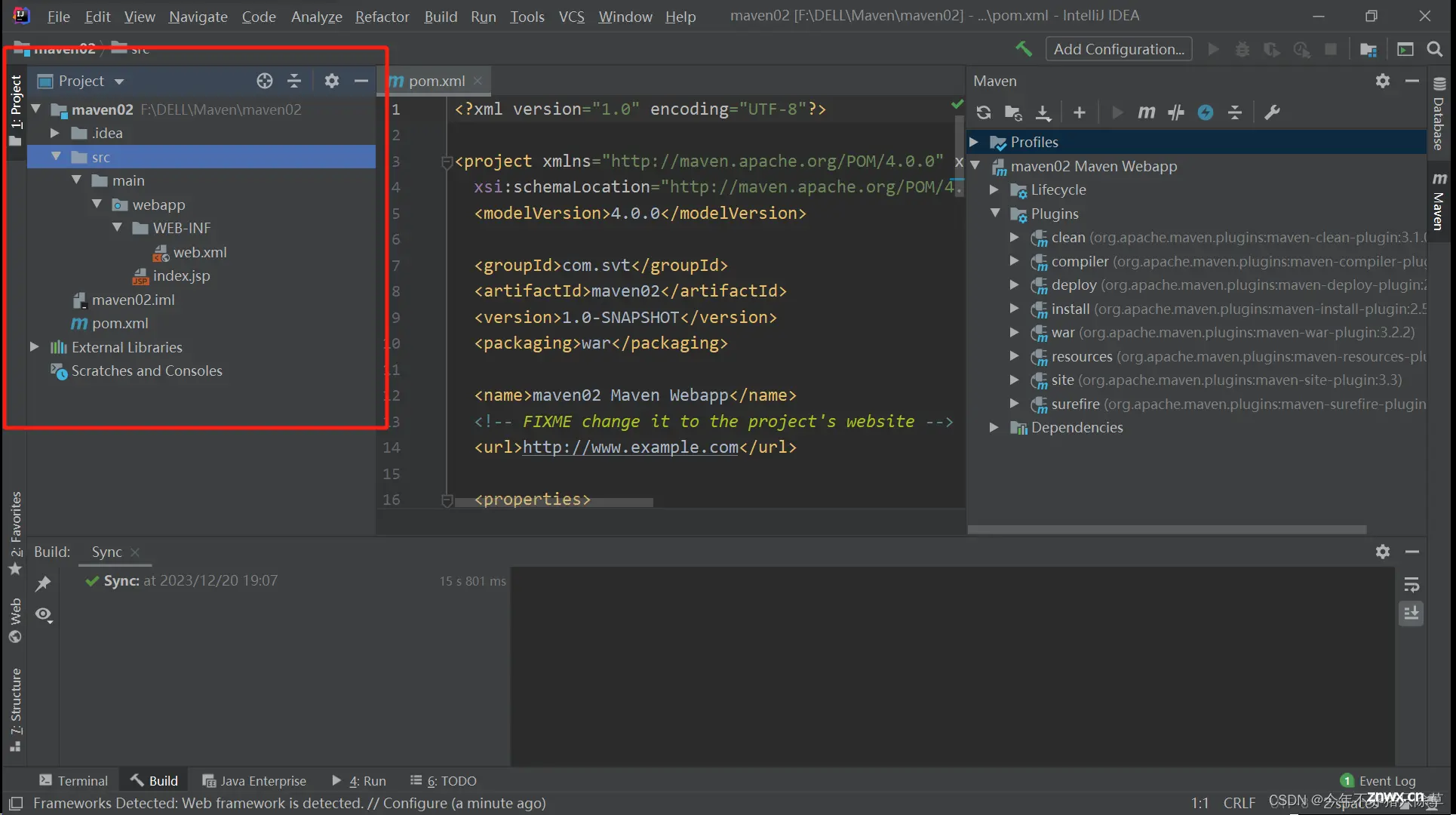The image size is (1456, 815).
Task: Add Maven project with plus icon
Action: (1080, 112)
